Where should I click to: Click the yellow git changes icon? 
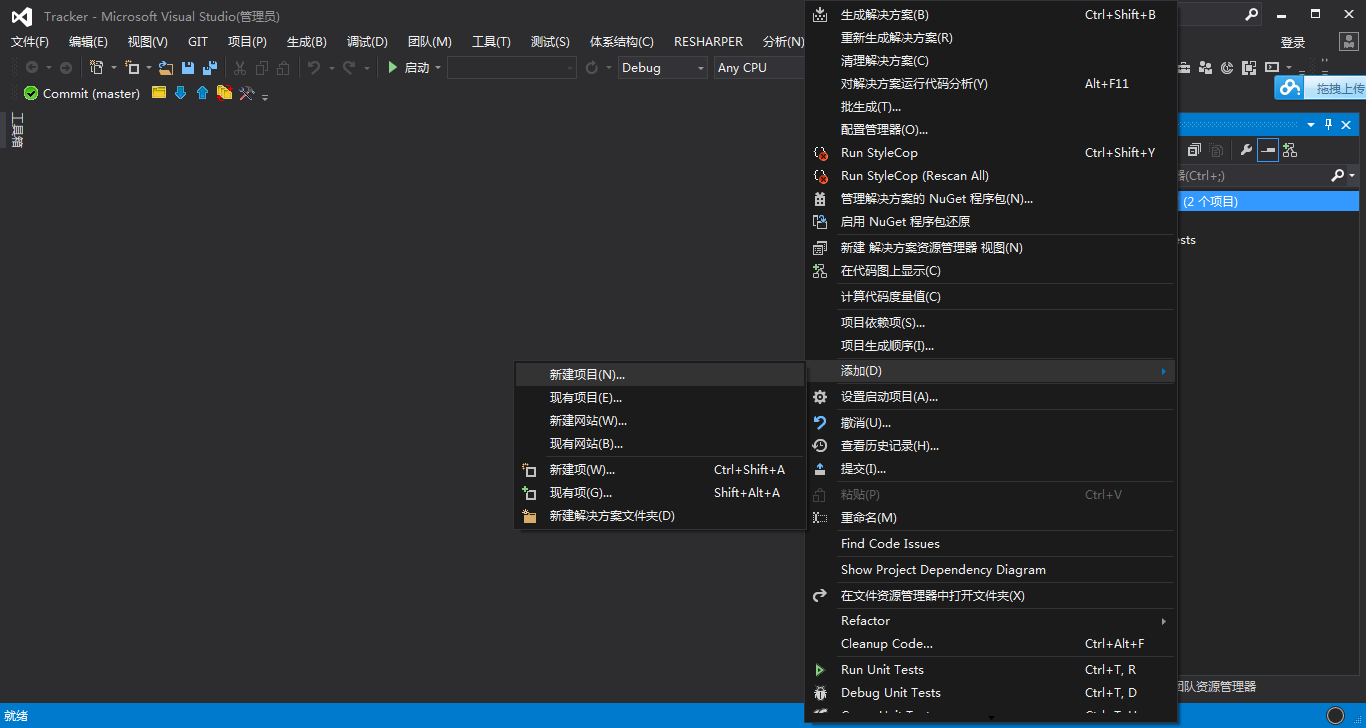click(x=159, y=93)
